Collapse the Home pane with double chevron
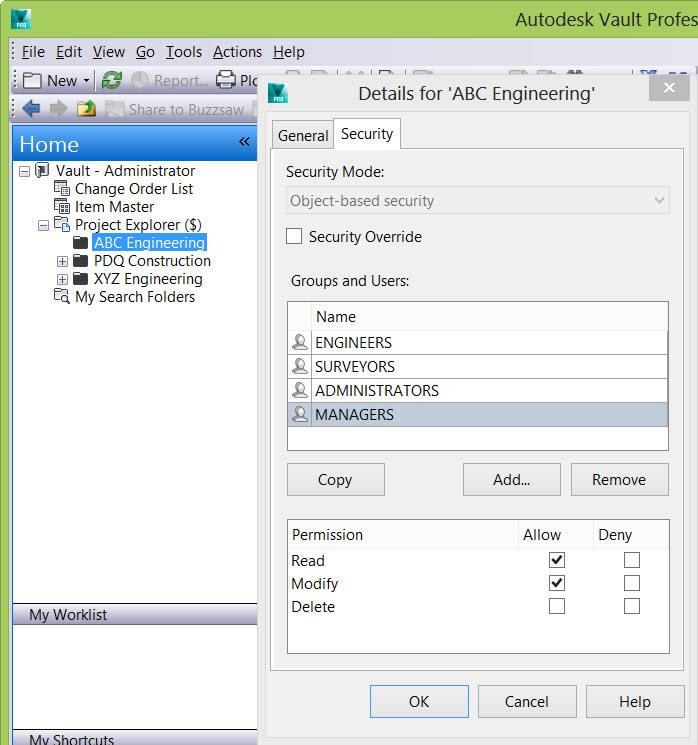Screen dimensions: 698x745 (x=244, y=142)
